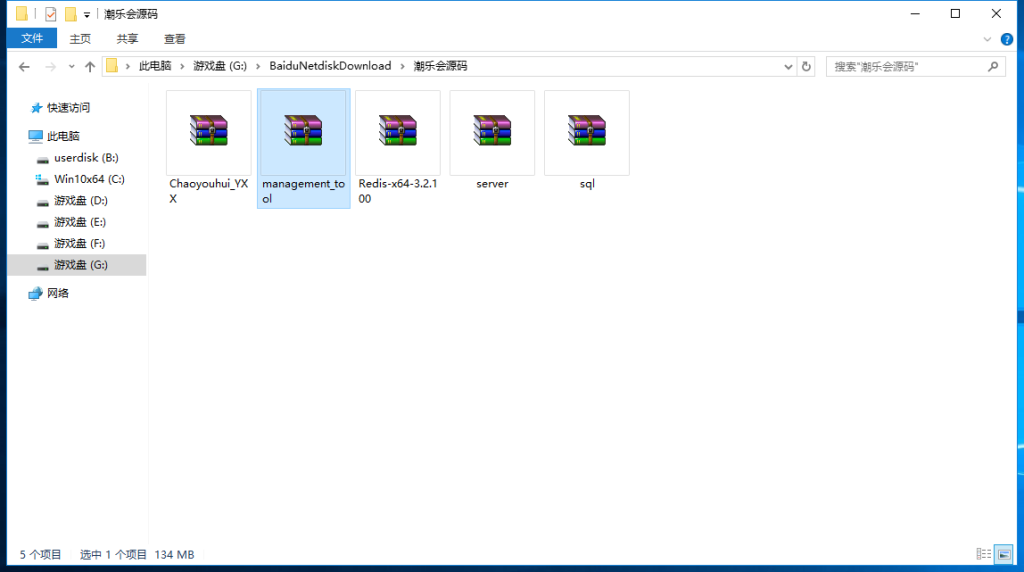1024x572 pixels.
Task: Click the Properties quick access icon
Action: 50,14
